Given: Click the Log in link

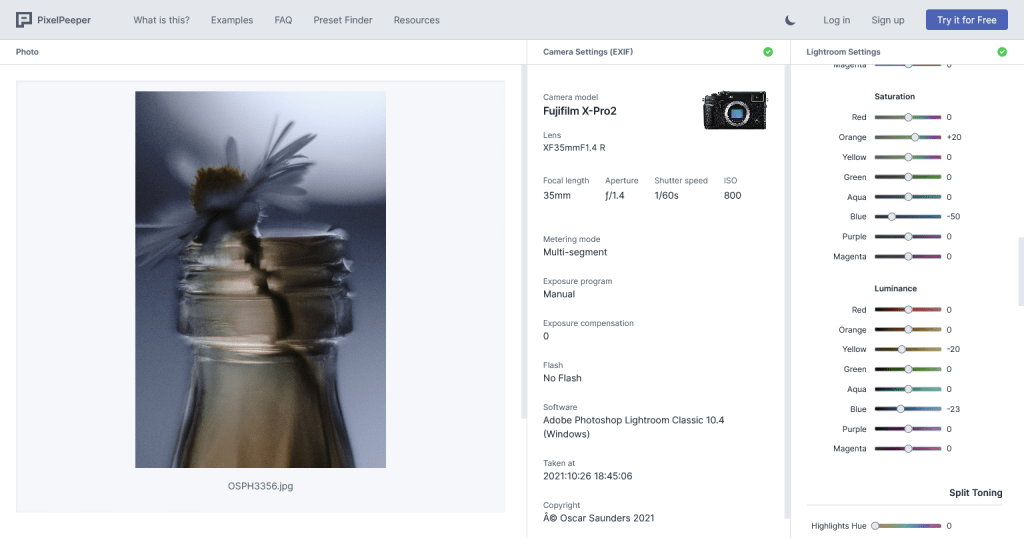Looking at the screenshot, I should point(836,20).
